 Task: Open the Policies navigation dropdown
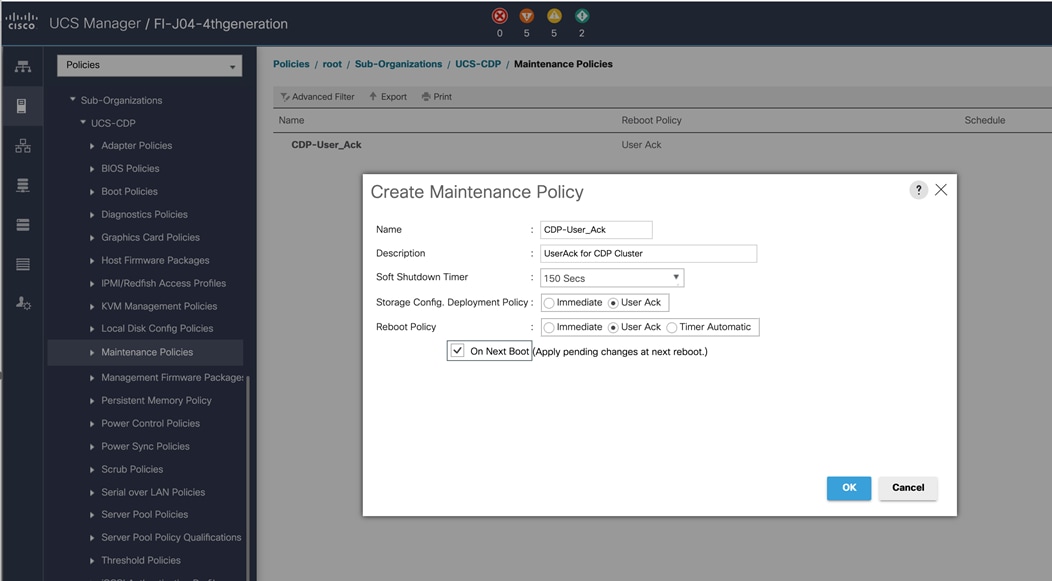pos(150,65)
